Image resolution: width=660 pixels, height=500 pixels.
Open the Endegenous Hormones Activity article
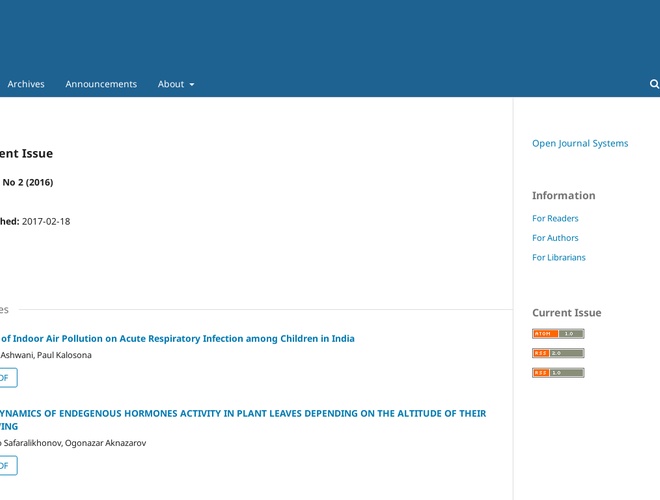pyautogui.click(x=243, y=413)
